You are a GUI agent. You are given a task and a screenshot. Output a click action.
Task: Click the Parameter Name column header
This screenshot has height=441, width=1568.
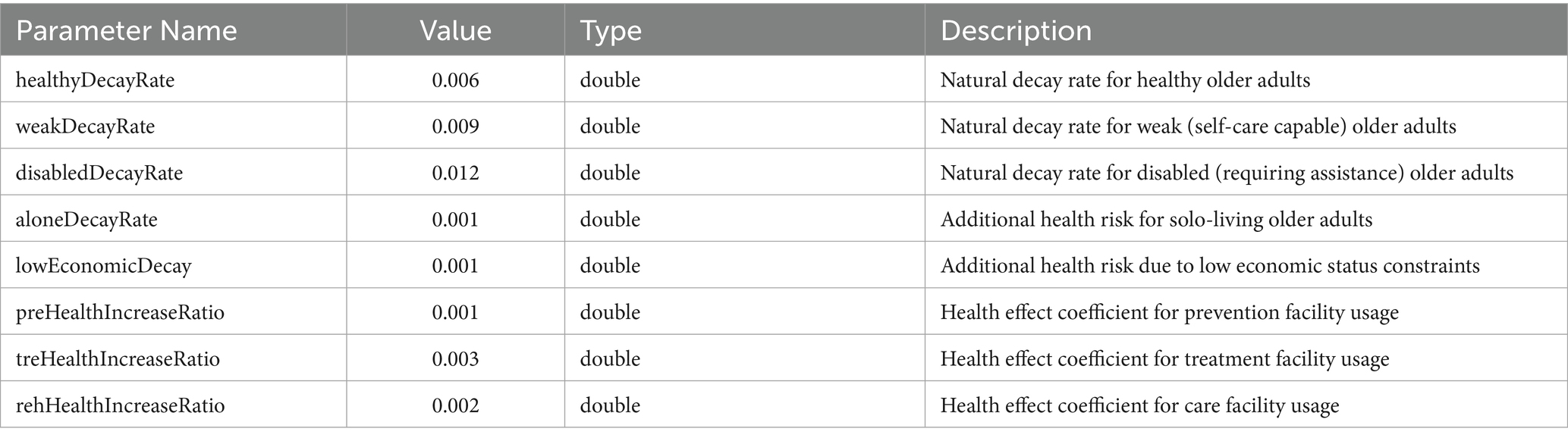click(127, 30)
